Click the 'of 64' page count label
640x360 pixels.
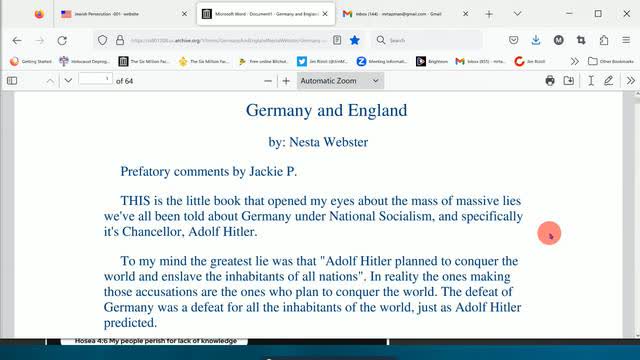[x=124, y=81]
